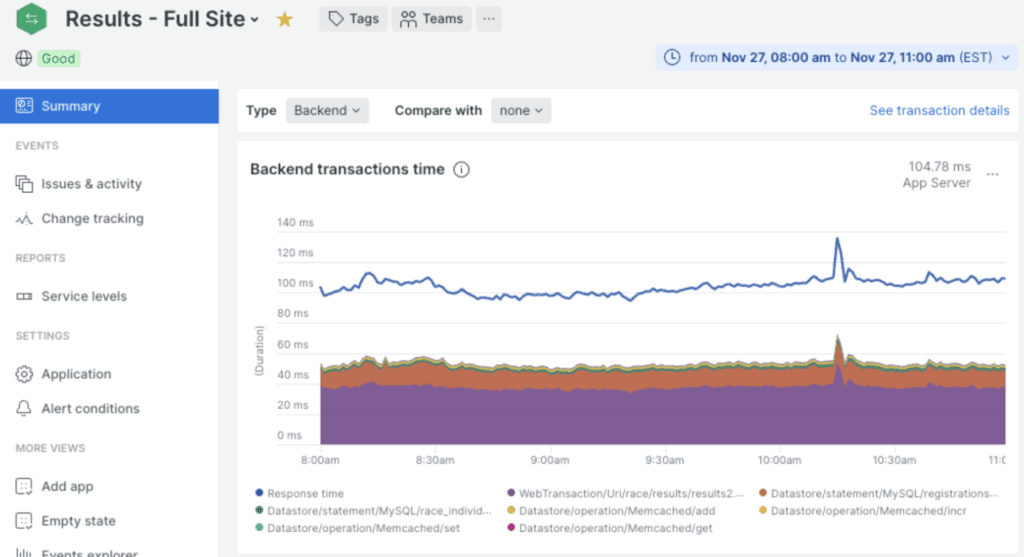Click the clock icon in time picker
The width and height of the screenshot is (1024, 557).
(x=673, y=57)
